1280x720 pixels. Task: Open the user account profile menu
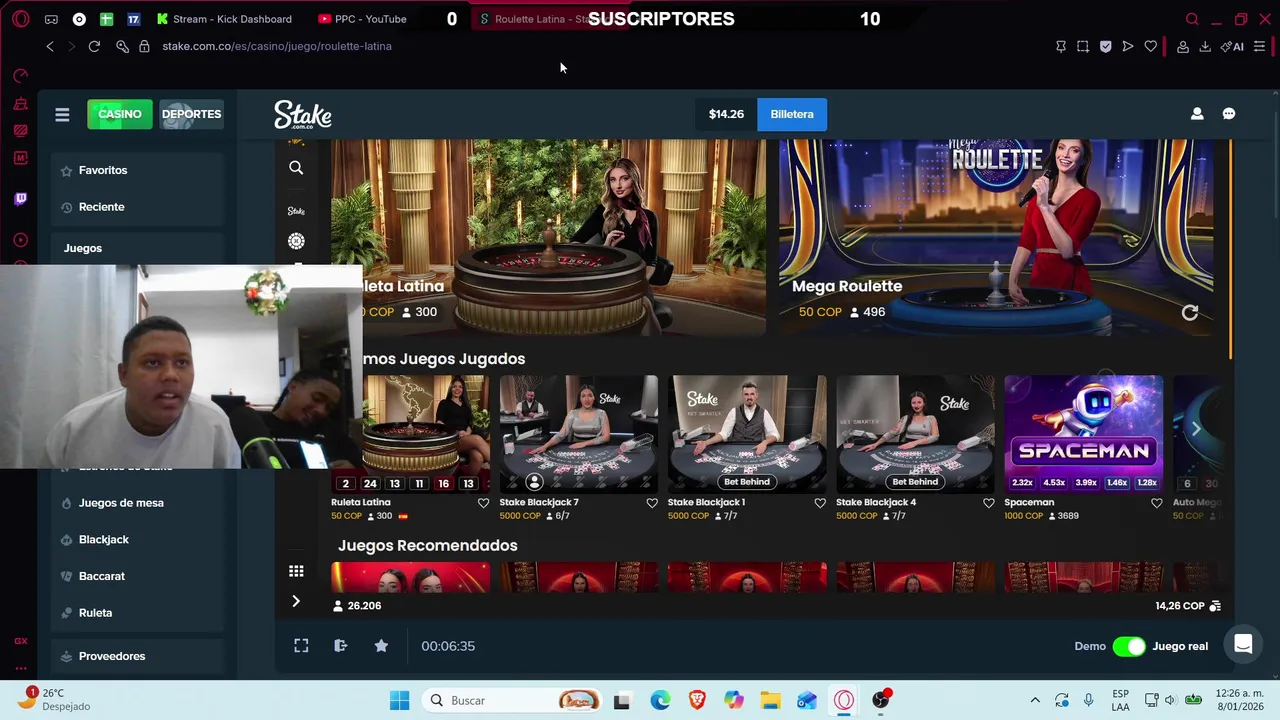coord(1197,114)
